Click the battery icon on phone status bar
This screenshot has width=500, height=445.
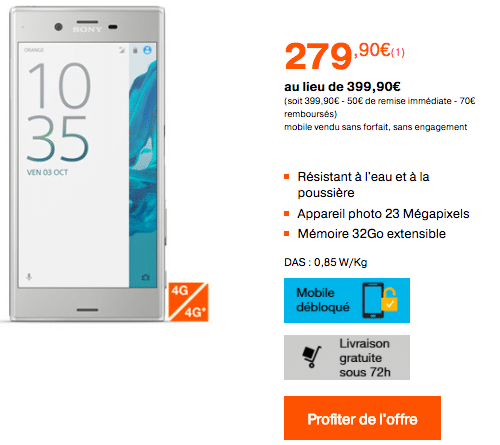click(135, 50)
